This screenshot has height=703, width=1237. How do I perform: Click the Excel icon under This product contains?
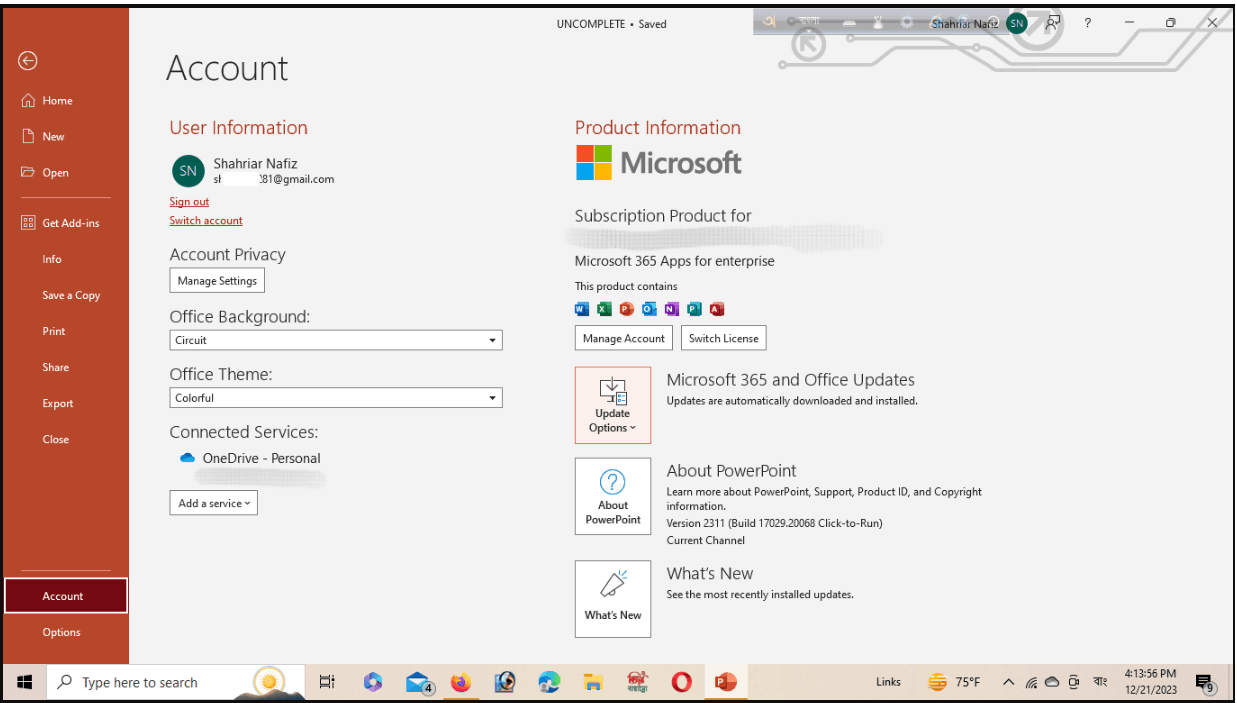coord(604,309)
